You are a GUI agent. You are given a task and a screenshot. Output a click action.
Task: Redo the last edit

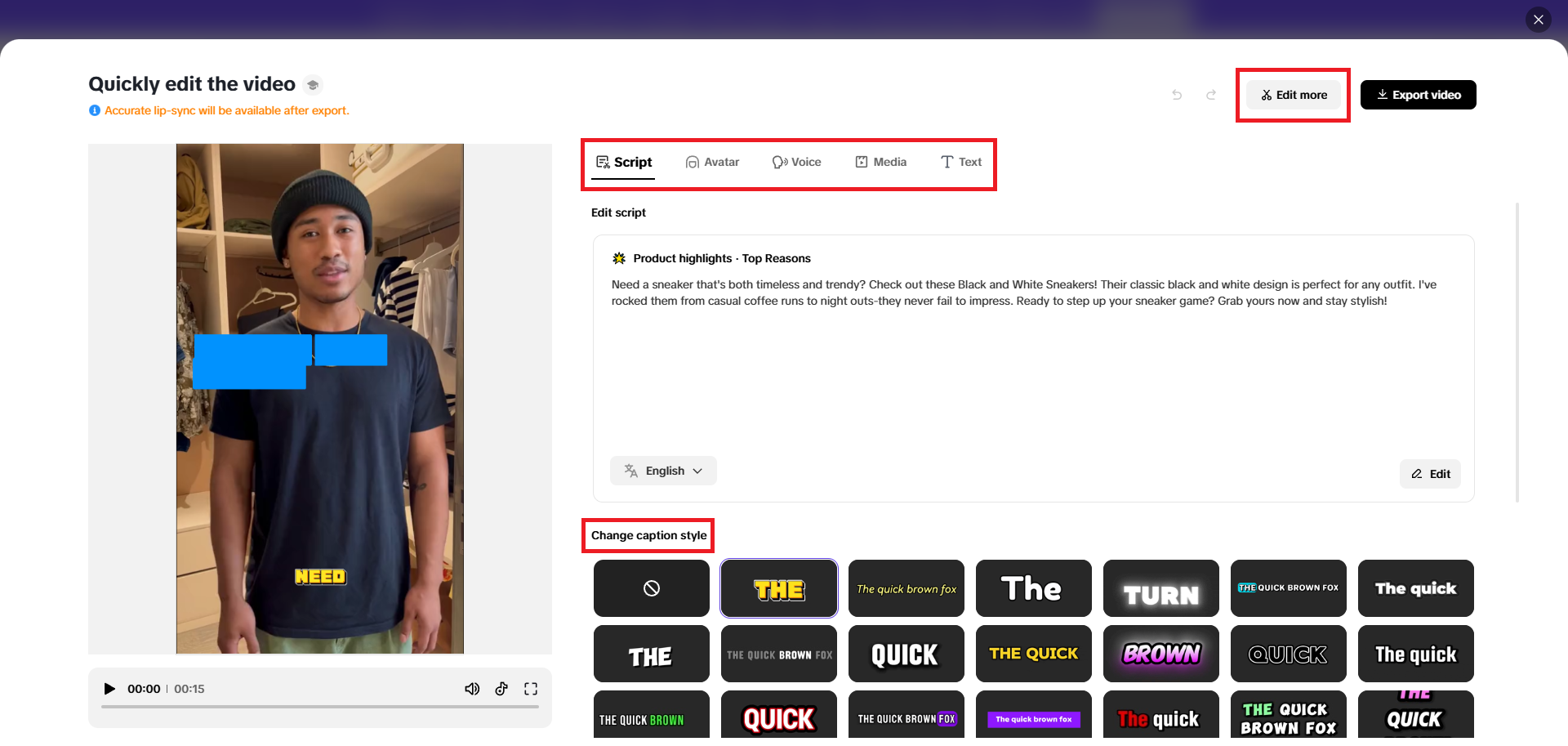tap(1211, 95)
